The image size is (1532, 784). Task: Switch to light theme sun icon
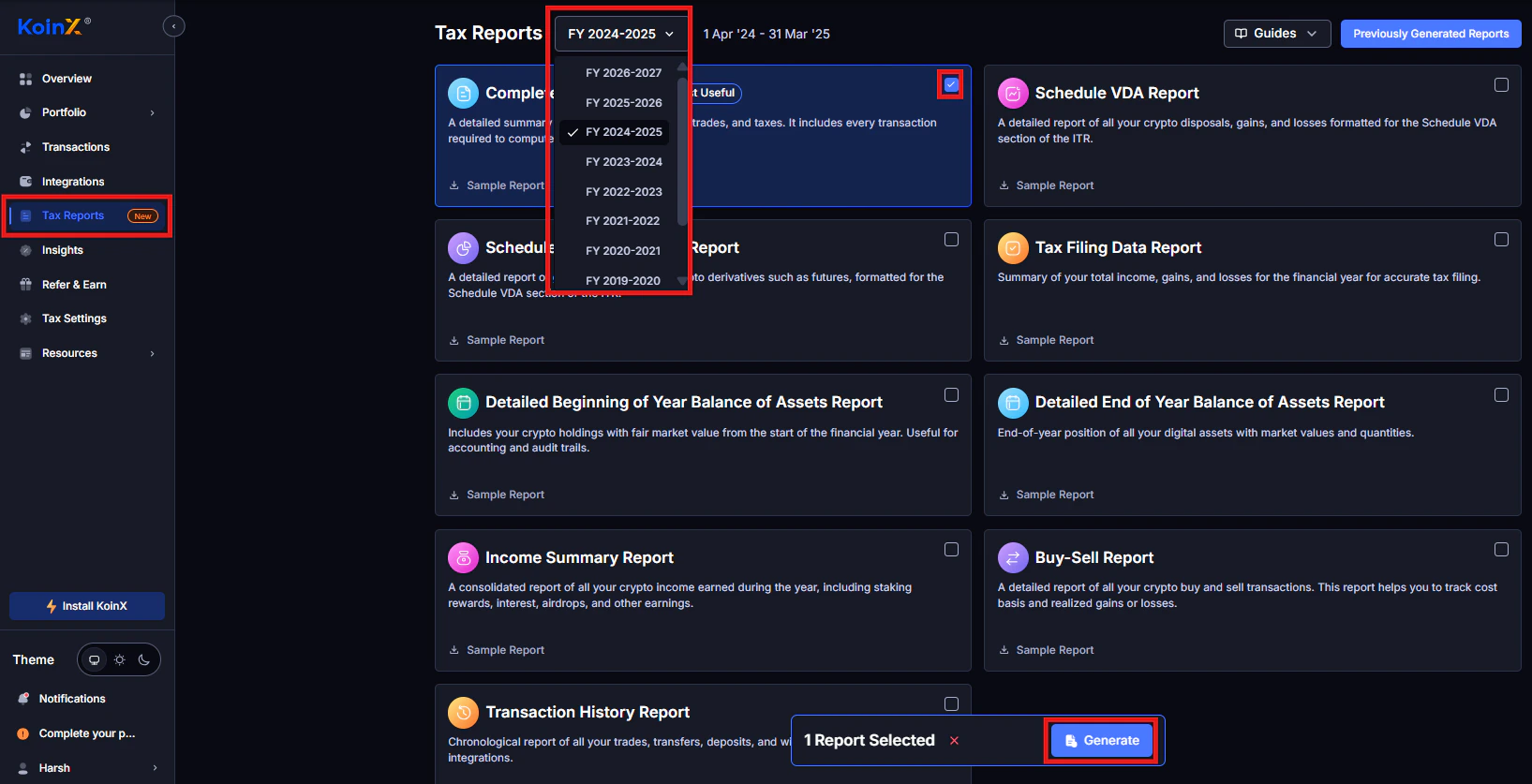(119, 660)
